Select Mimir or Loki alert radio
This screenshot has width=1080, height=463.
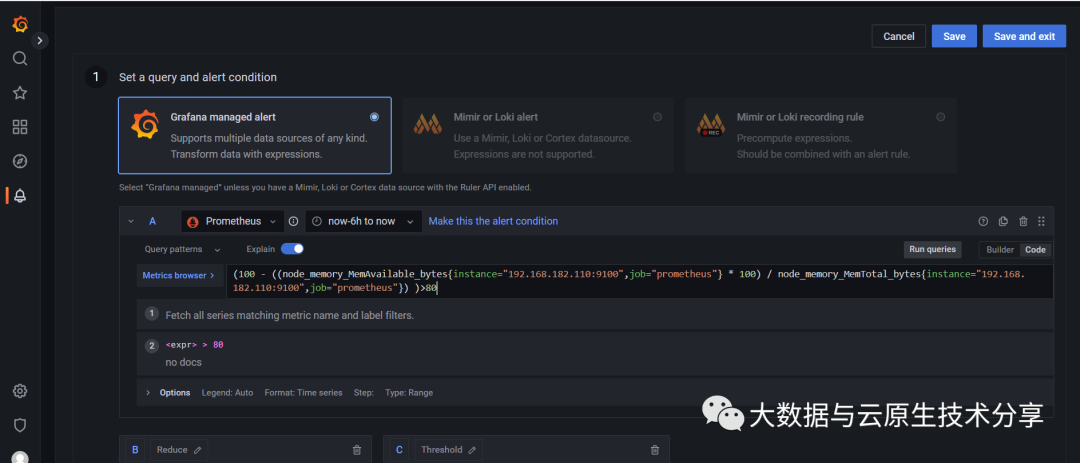tap(657, 117)
